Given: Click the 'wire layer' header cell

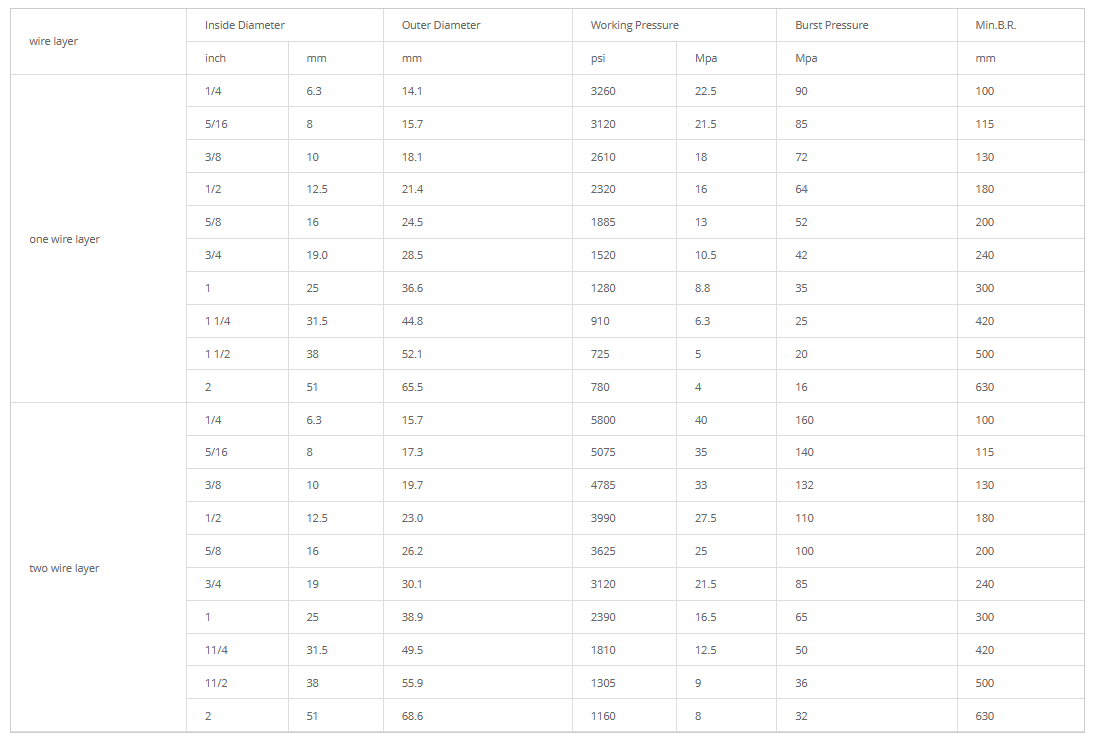Looking at the screenshot, I should click(x=54, y=41).
